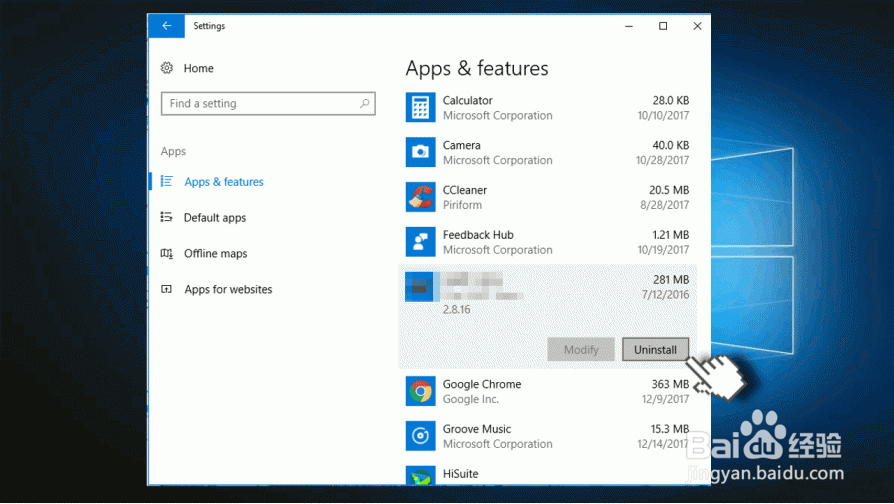The height and width of the screenshot is (504, 894).
Task: Close the Settings window
Action: [x=697, y=26]
